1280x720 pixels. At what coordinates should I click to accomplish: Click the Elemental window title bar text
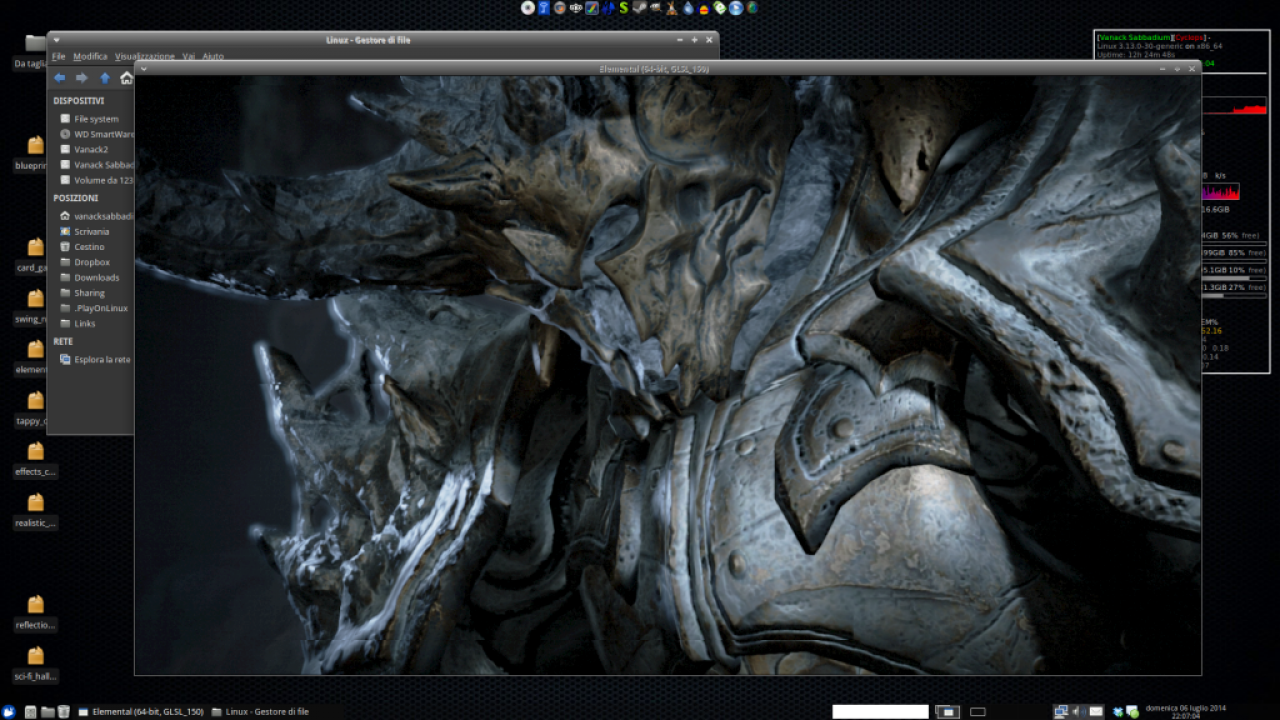654,68
